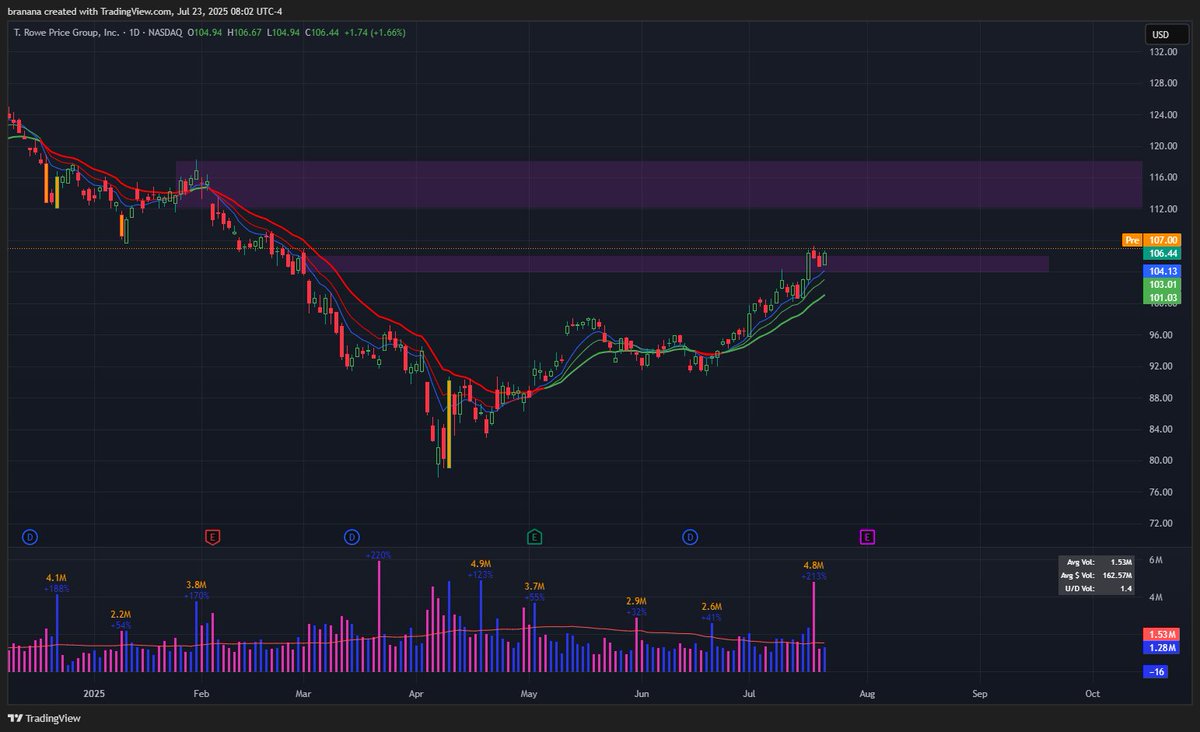Click the purple upcoming earnings E marker
The height and width of the screenshot is (732, 1200).
tap(867, 538)
